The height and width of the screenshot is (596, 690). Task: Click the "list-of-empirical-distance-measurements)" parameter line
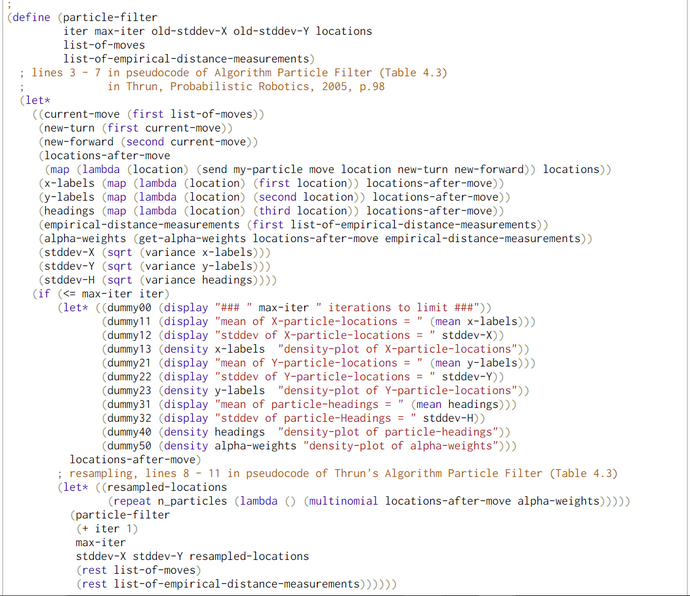(189, 59)
